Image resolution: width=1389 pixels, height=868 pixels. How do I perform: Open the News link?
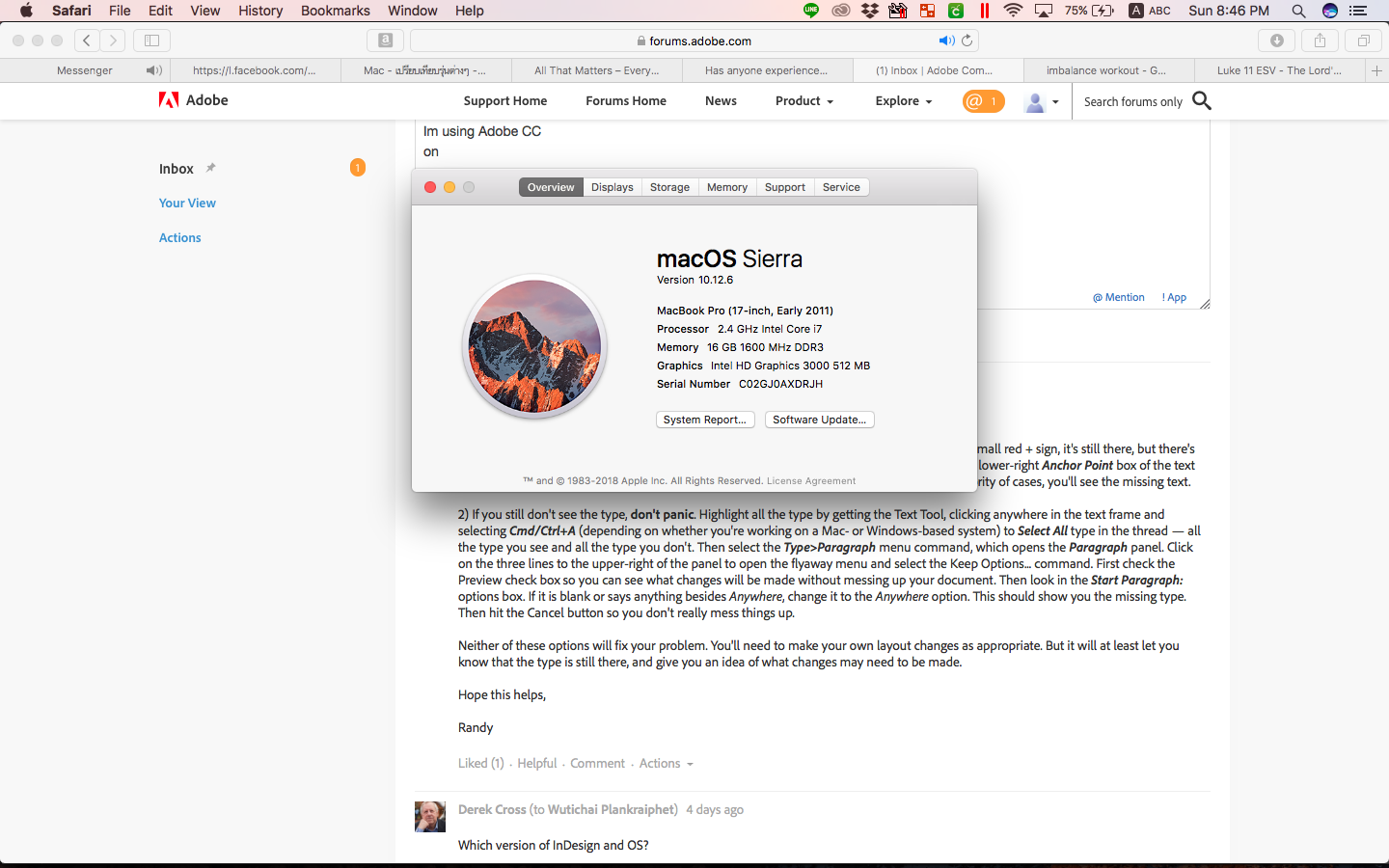[721, 101]
